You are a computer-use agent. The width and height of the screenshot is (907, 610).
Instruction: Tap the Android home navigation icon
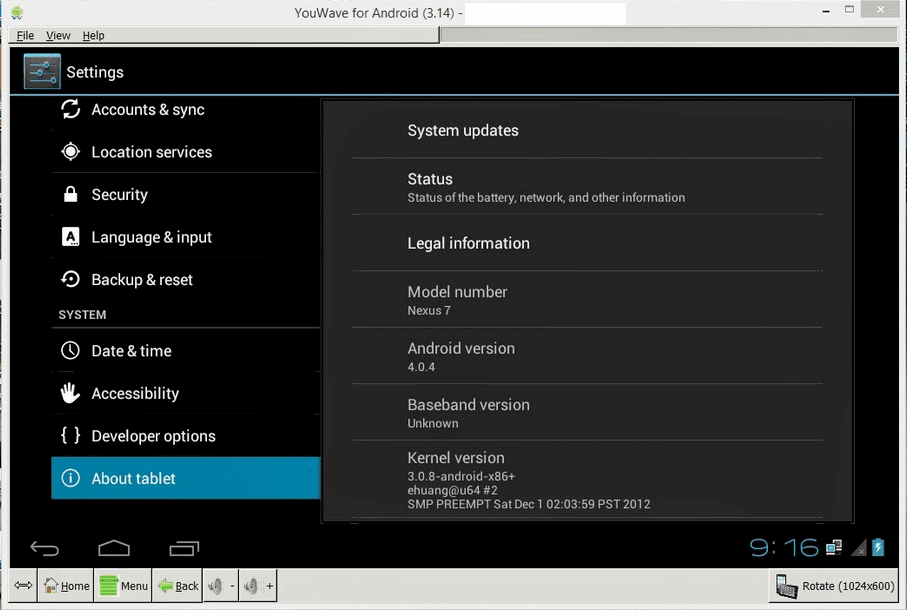[114, 548]
